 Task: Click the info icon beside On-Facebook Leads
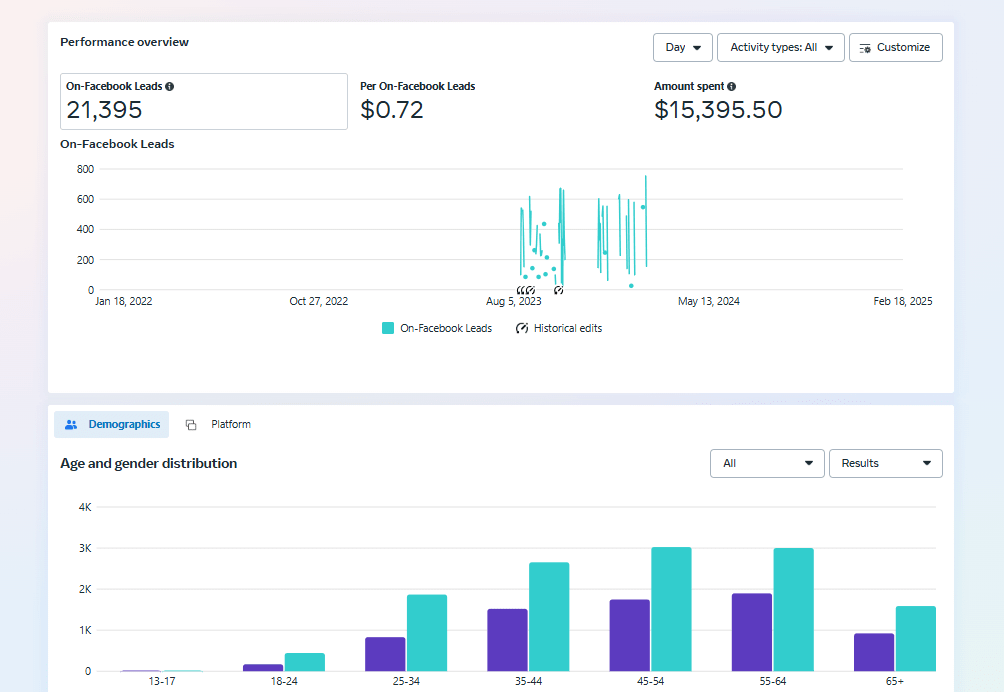[170, 87]
